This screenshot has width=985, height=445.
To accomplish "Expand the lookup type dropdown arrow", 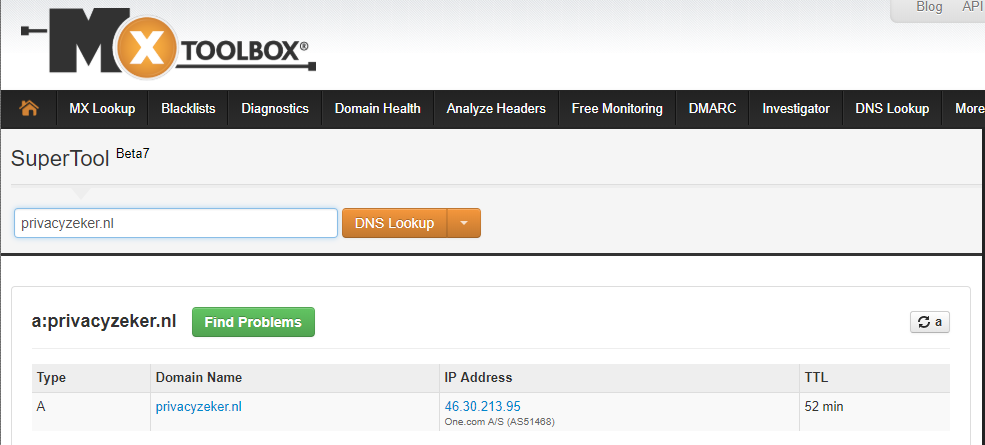I will (464, 223).
